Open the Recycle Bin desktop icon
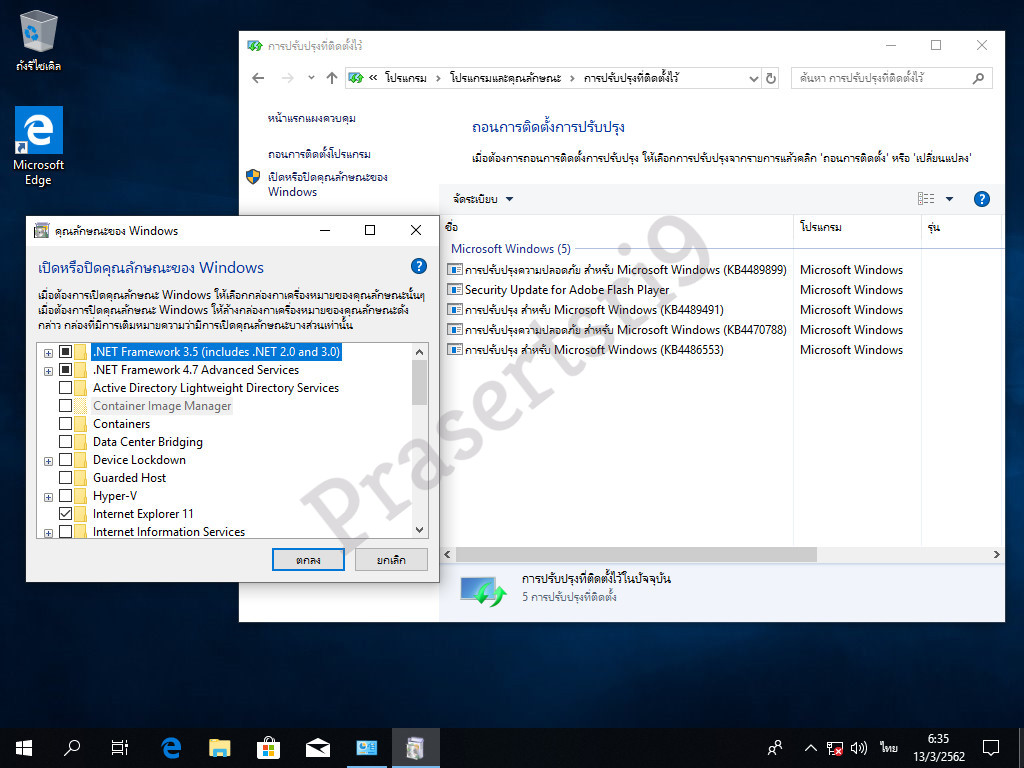This screenshot has height=768, width=1024. (39, 40)
